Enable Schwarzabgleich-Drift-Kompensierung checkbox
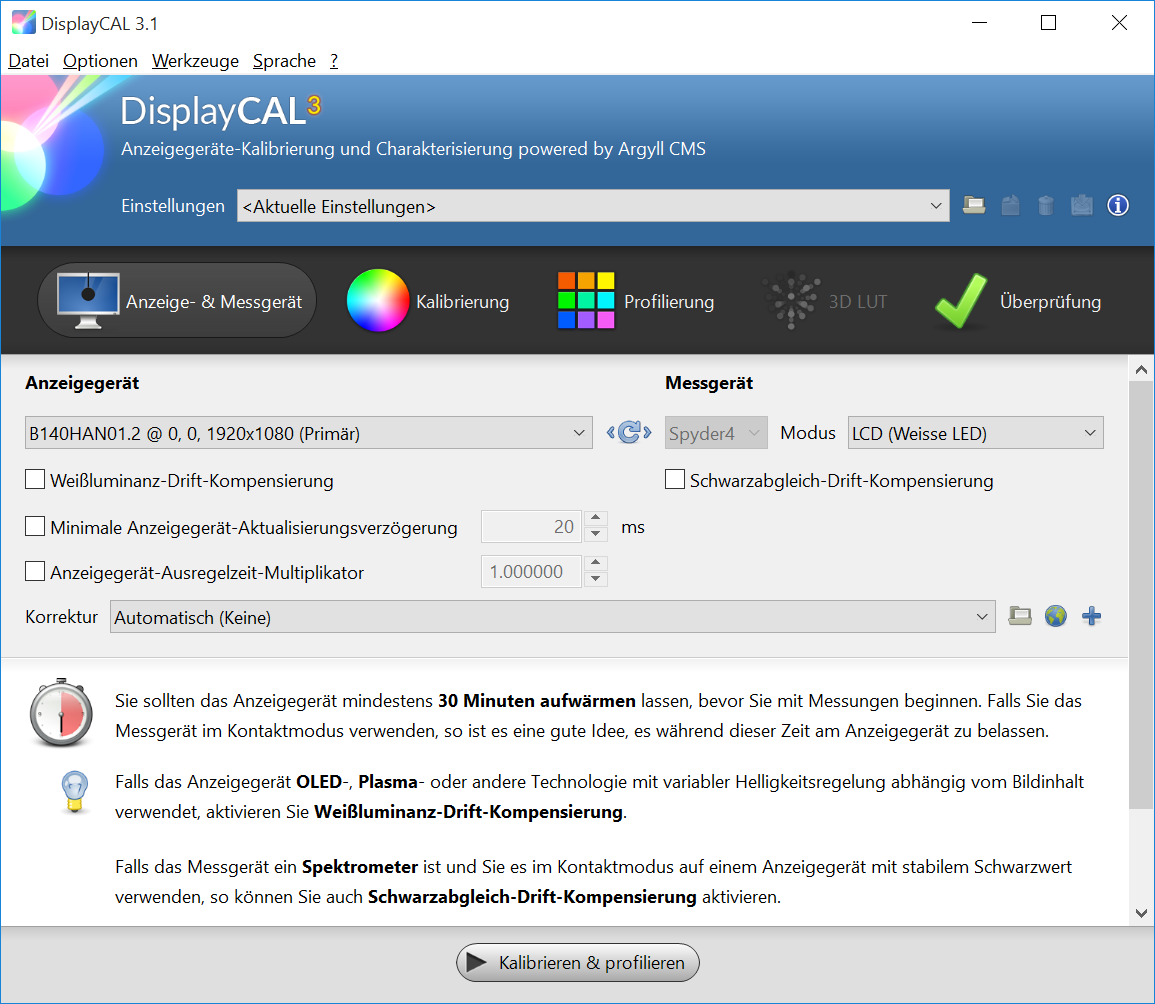Image resolution: width=1155 pixels, height=1004 pixels. pos(675,480)
